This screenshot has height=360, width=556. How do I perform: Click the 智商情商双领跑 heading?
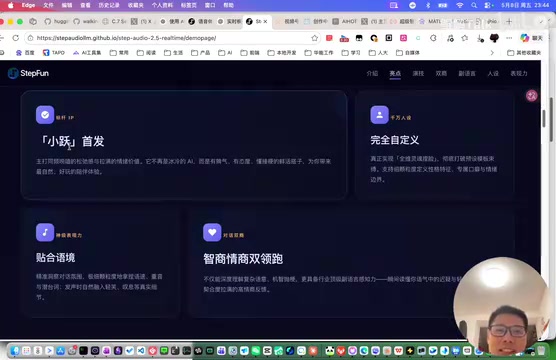tap(243, 259)
